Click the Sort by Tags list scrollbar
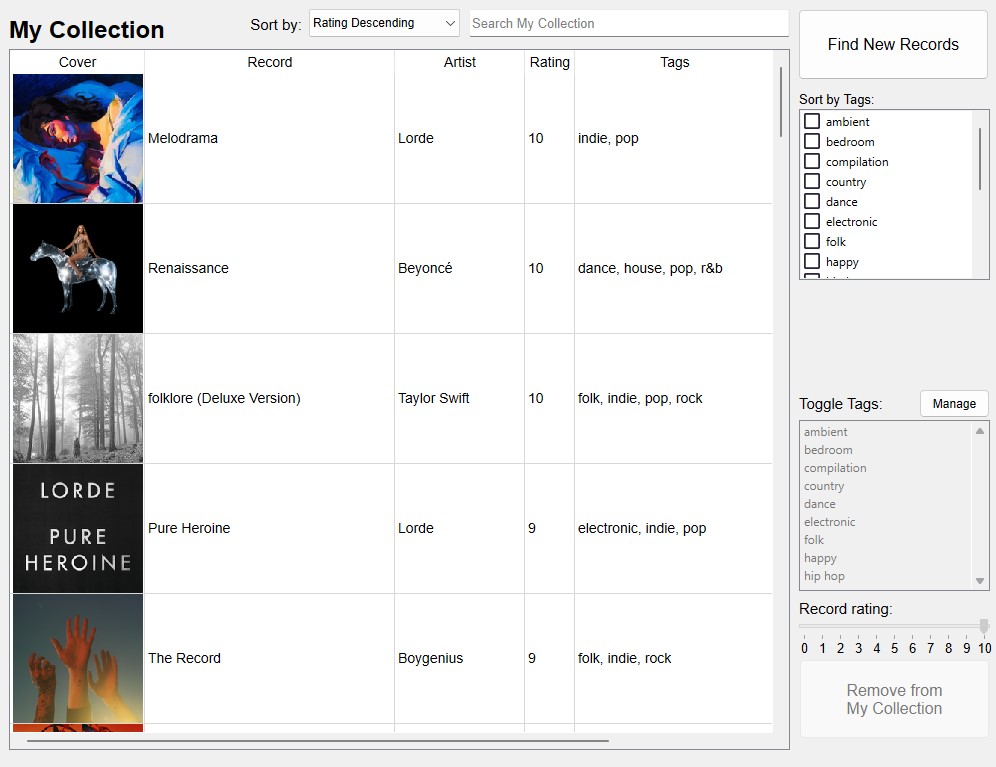This screenshot has height=767, width=996. [x=980, y=159]
